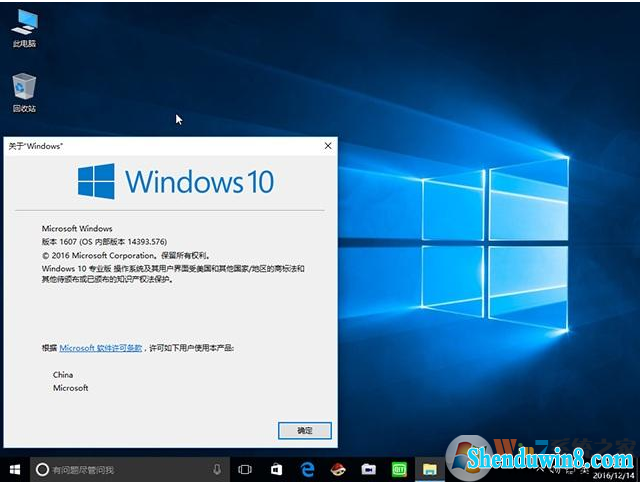Launch Microsoft Edge from taskbar
643x484 pixels.
(x=308, y=470)
